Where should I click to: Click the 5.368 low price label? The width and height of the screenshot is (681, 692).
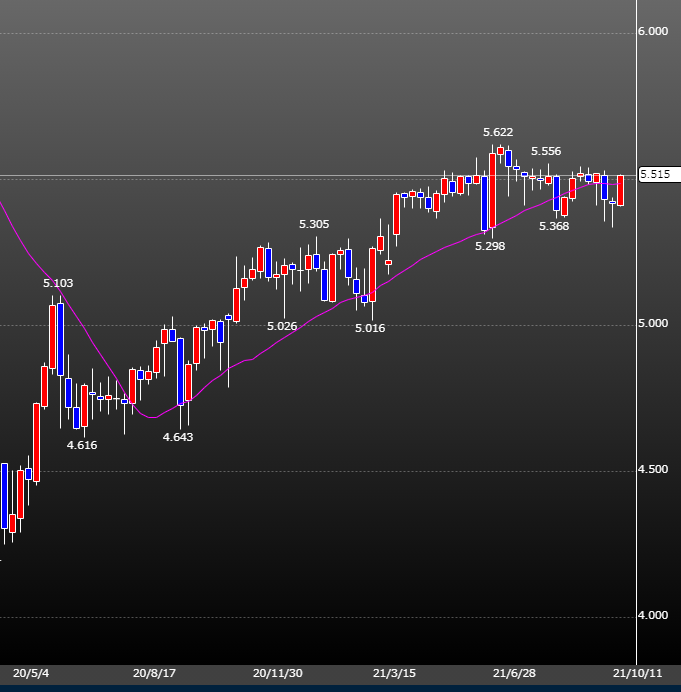coord(554,226)
